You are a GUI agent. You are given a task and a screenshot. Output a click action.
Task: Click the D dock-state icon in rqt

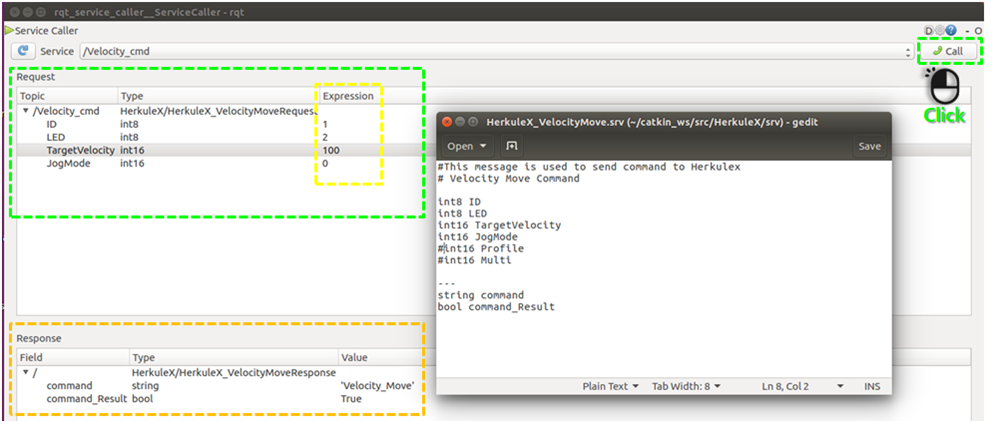(x=929, y=30)
